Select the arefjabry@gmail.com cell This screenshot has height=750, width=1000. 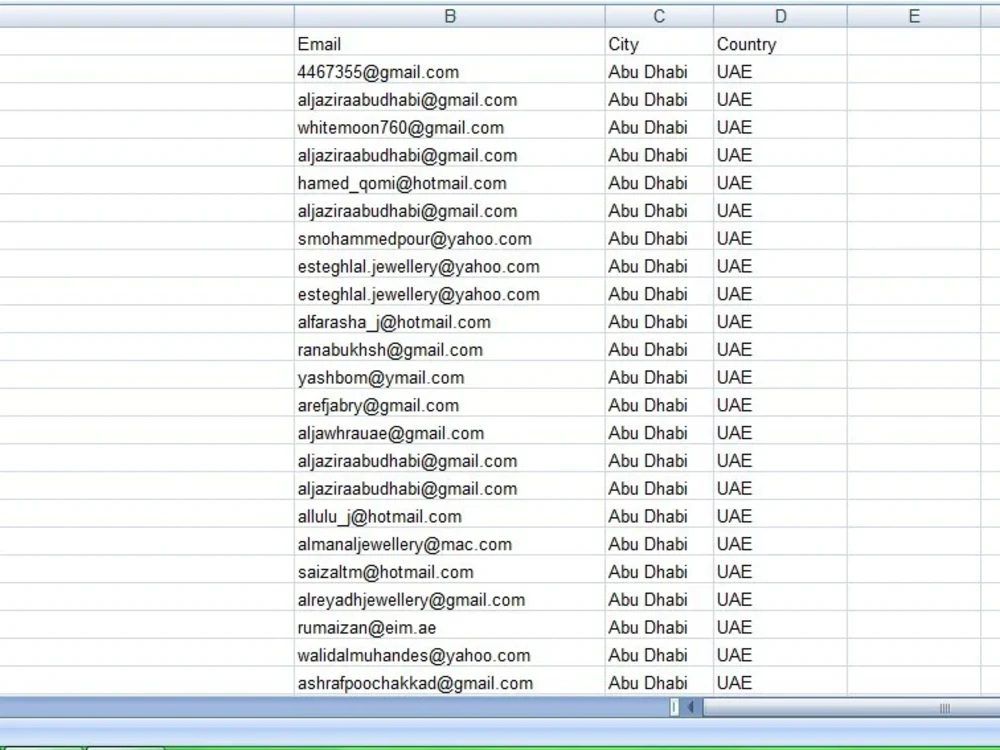point(450,405)
